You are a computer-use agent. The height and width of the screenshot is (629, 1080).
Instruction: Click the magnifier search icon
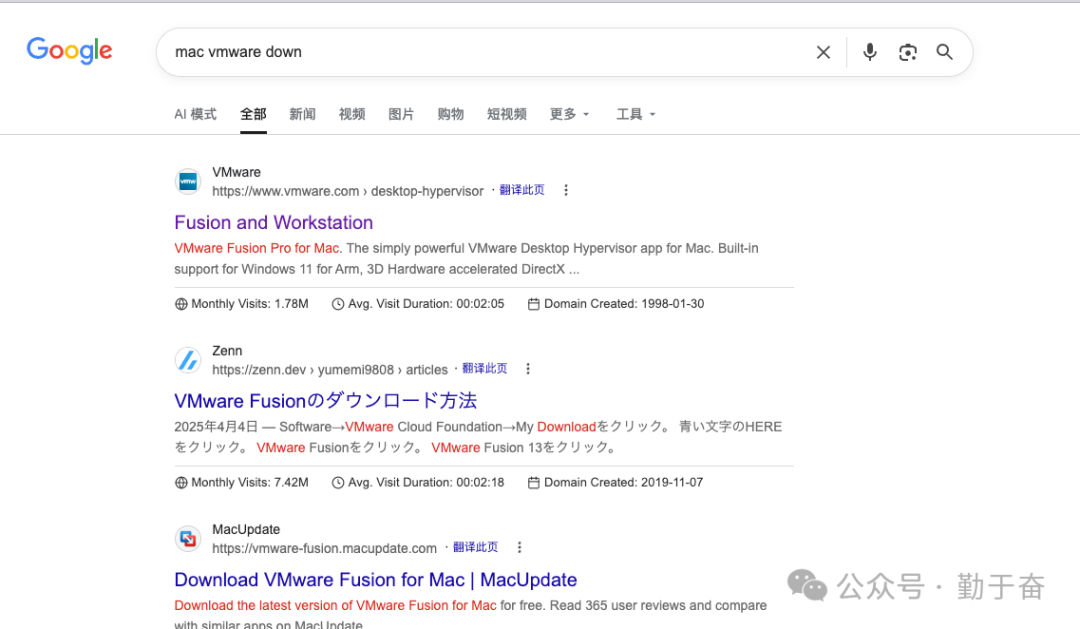(x=944, y=52)
